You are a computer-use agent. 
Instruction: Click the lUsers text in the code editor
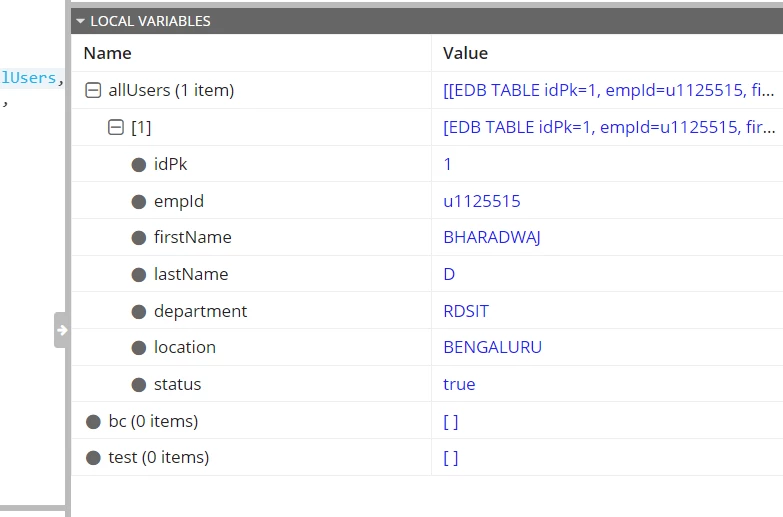coord(28,78)
